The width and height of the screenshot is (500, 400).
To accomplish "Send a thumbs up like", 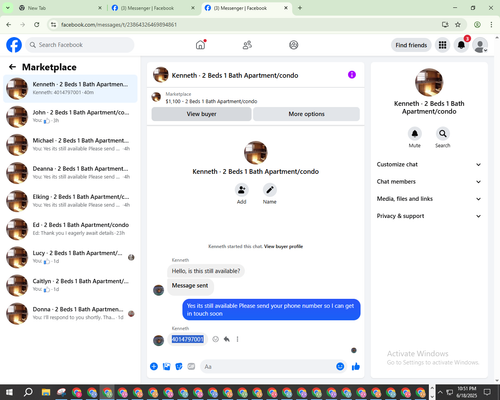I will click(356, 367).
